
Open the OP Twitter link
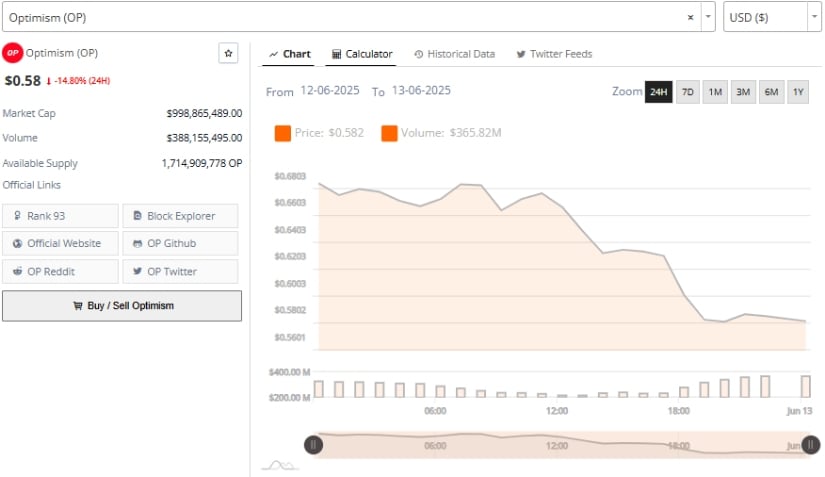pos(180,271)
